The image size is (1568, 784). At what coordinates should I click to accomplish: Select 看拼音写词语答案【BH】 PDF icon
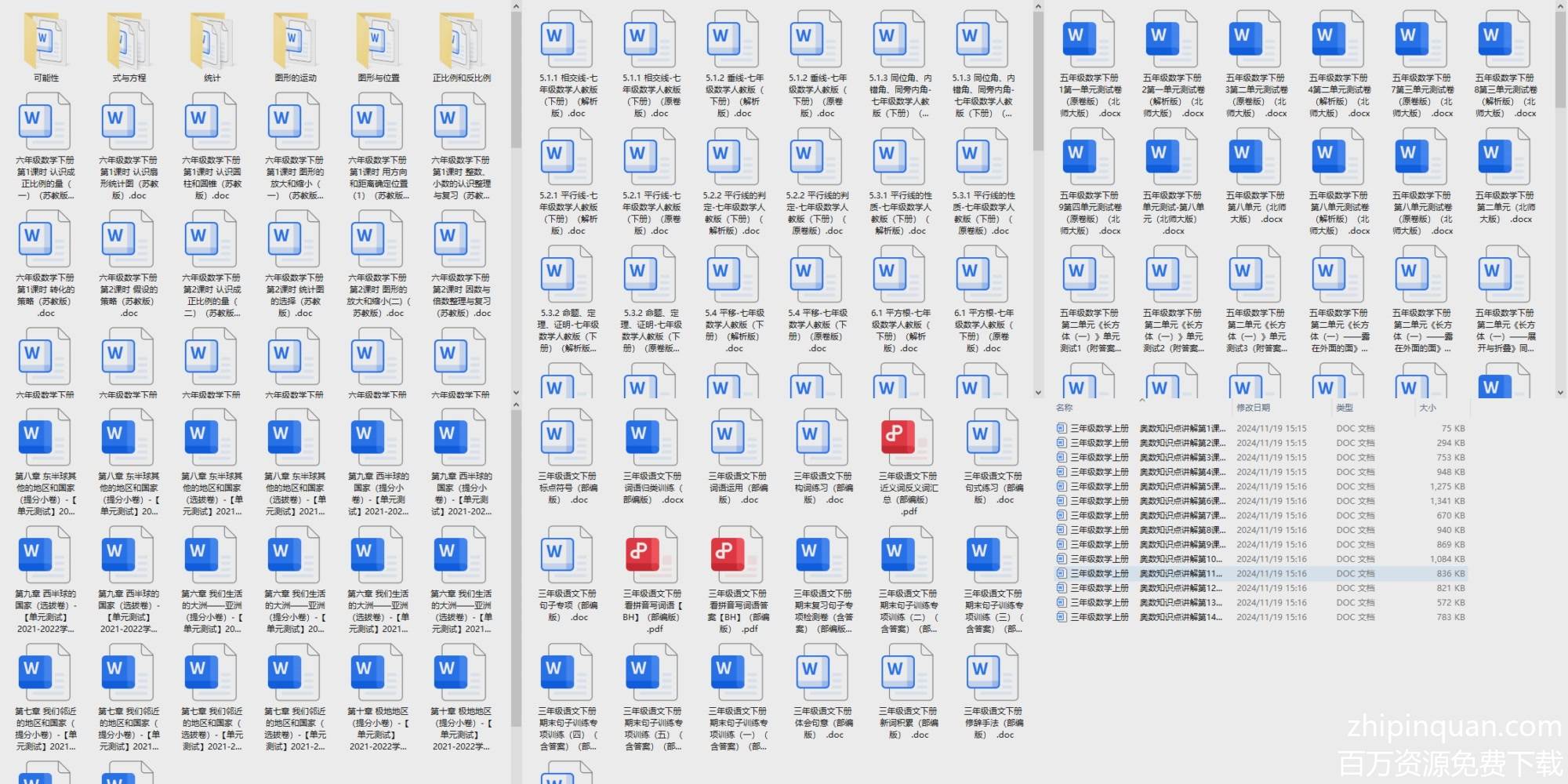[x=738, y=554]
